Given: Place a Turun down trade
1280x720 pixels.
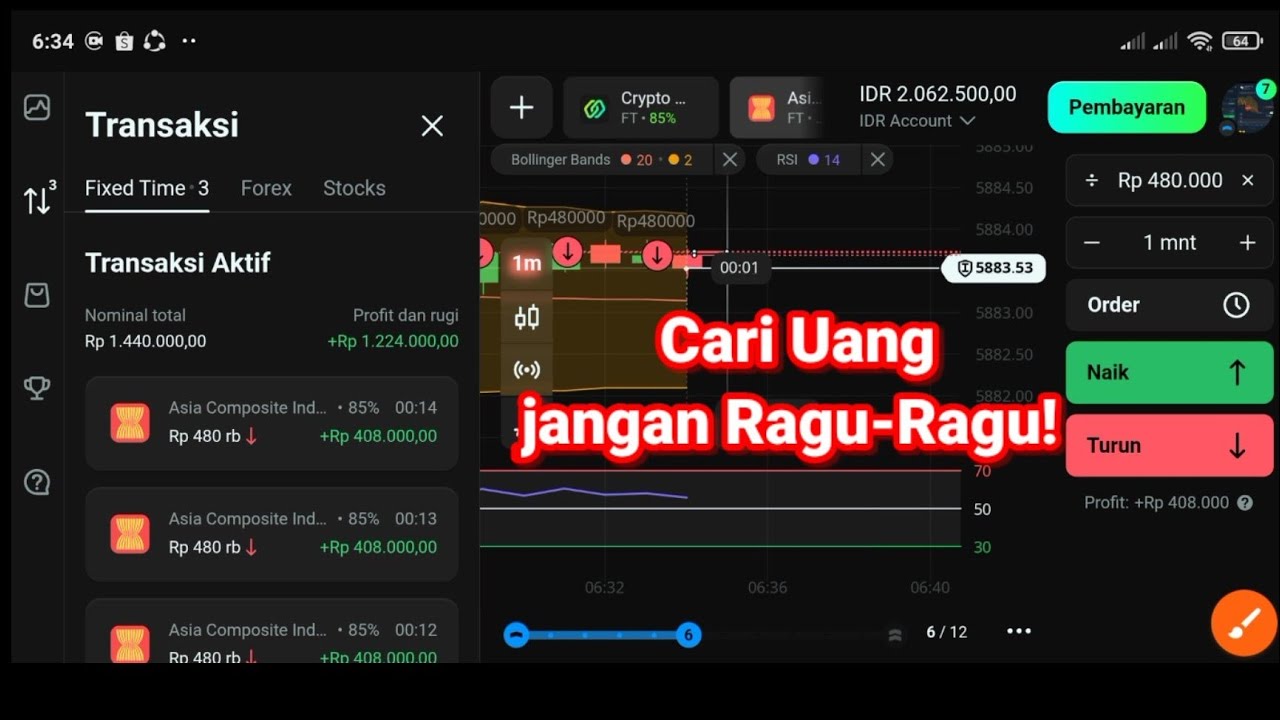Looking at the screenshot, I should (x=1170, y=445).
